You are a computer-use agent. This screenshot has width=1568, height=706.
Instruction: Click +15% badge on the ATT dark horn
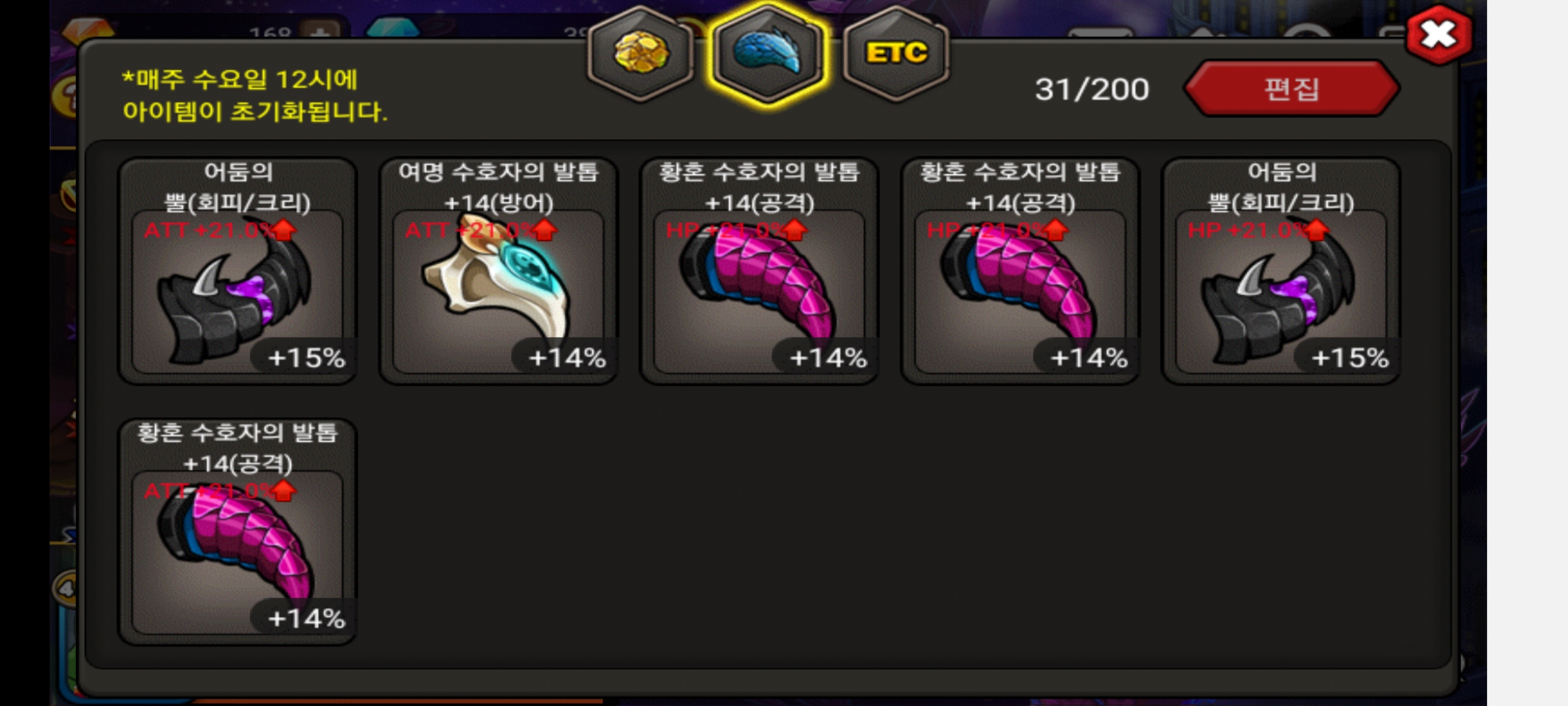click(306, 358)
